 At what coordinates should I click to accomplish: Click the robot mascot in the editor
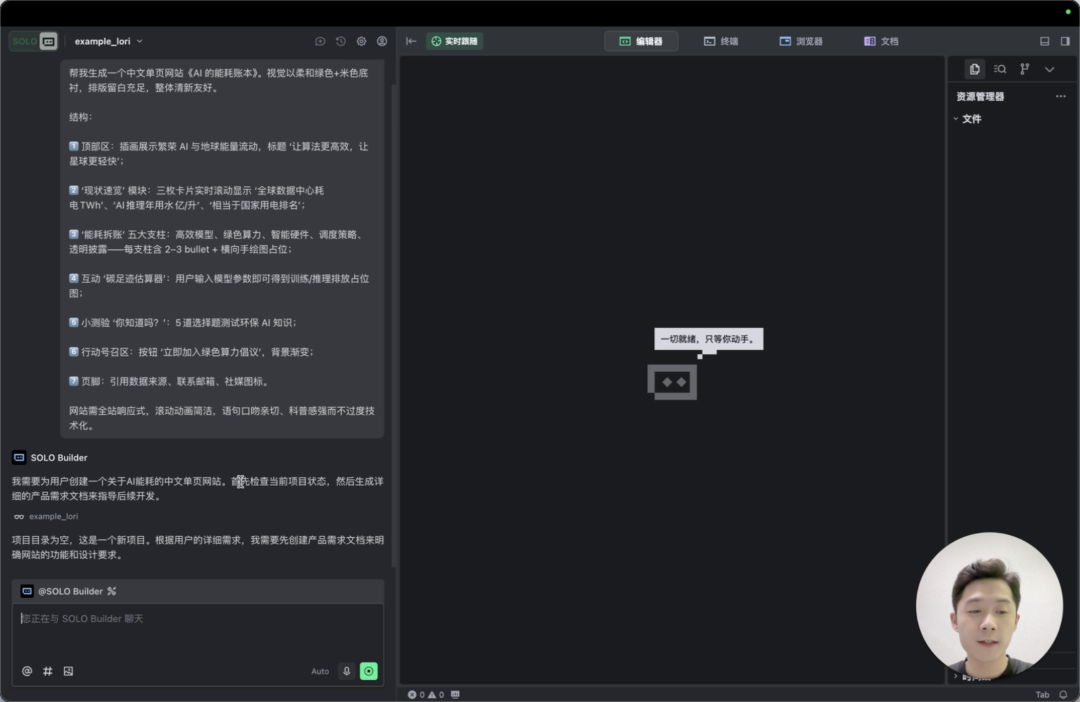click(x=672, y=382)
